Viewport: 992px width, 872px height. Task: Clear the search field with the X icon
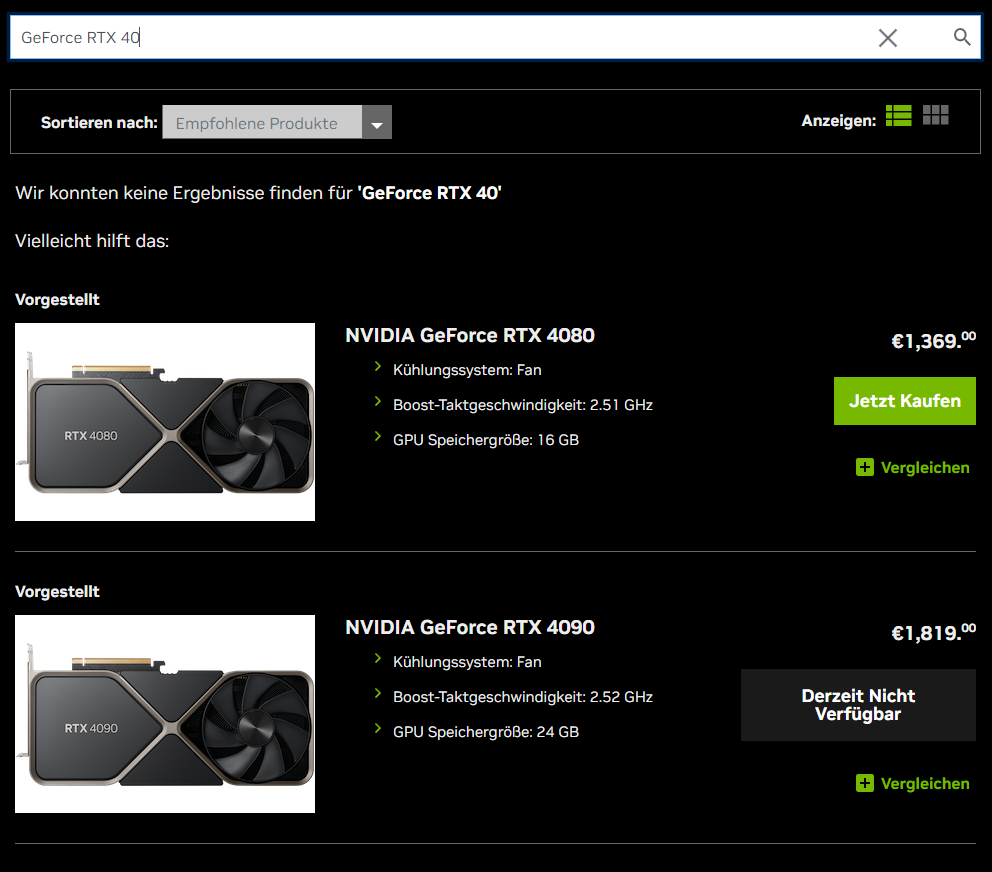pos(888,38)
